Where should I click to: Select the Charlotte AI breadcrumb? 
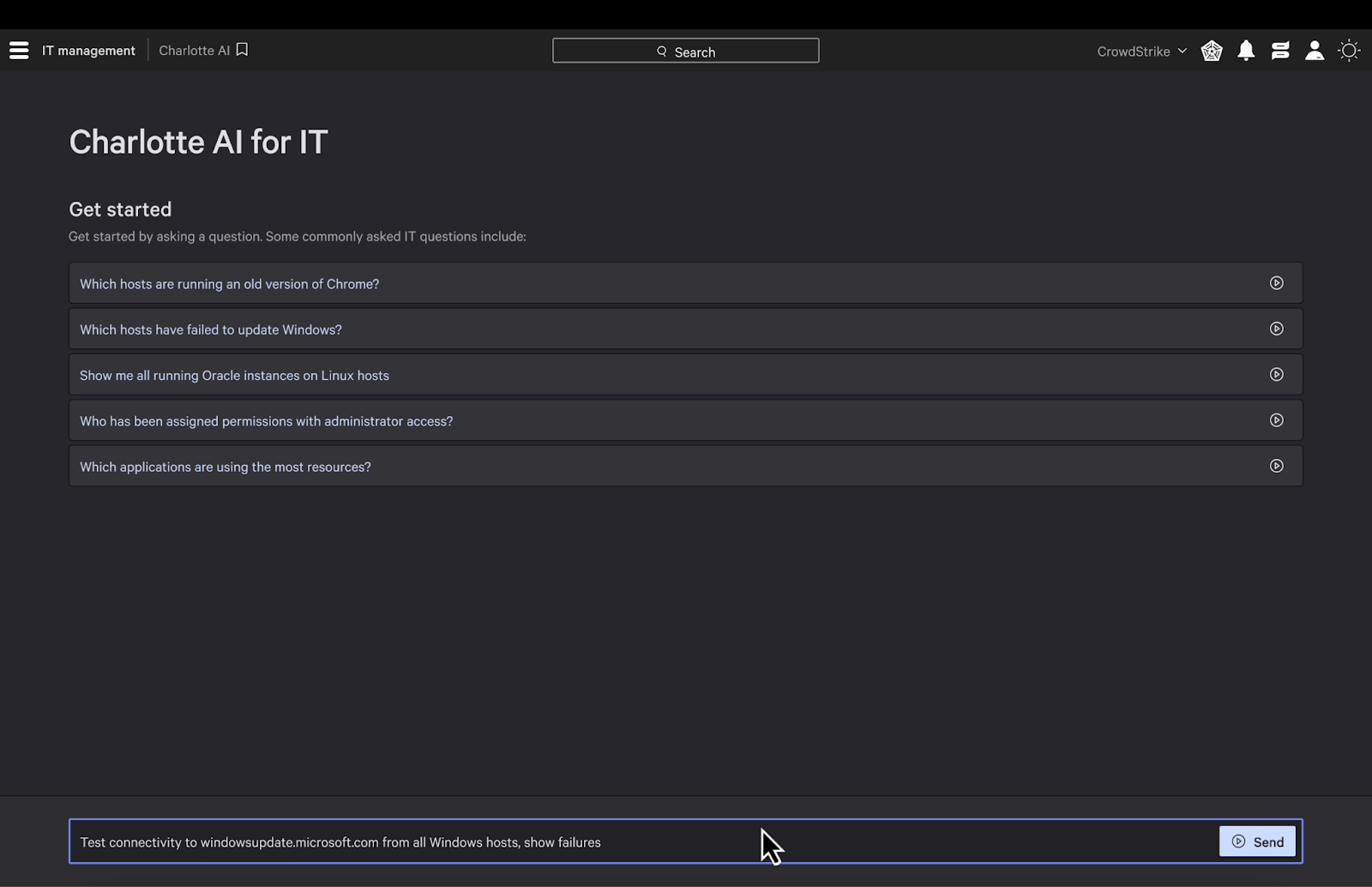[194, 51]
